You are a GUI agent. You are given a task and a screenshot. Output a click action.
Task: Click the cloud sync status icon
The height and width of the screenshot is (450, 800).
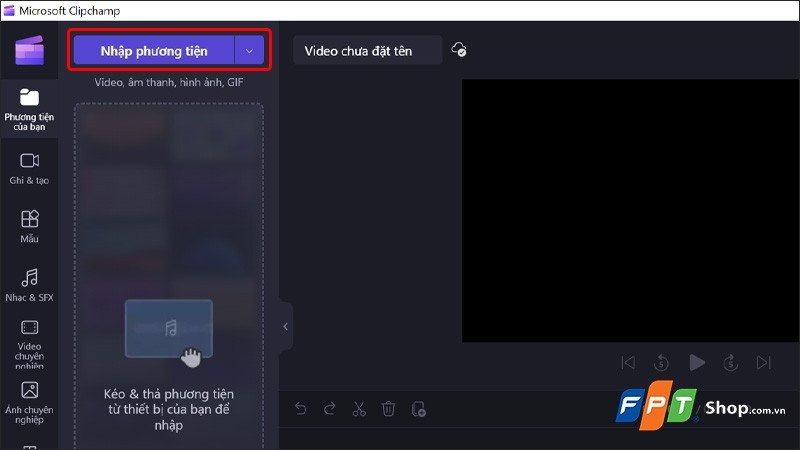click(459, 49)
